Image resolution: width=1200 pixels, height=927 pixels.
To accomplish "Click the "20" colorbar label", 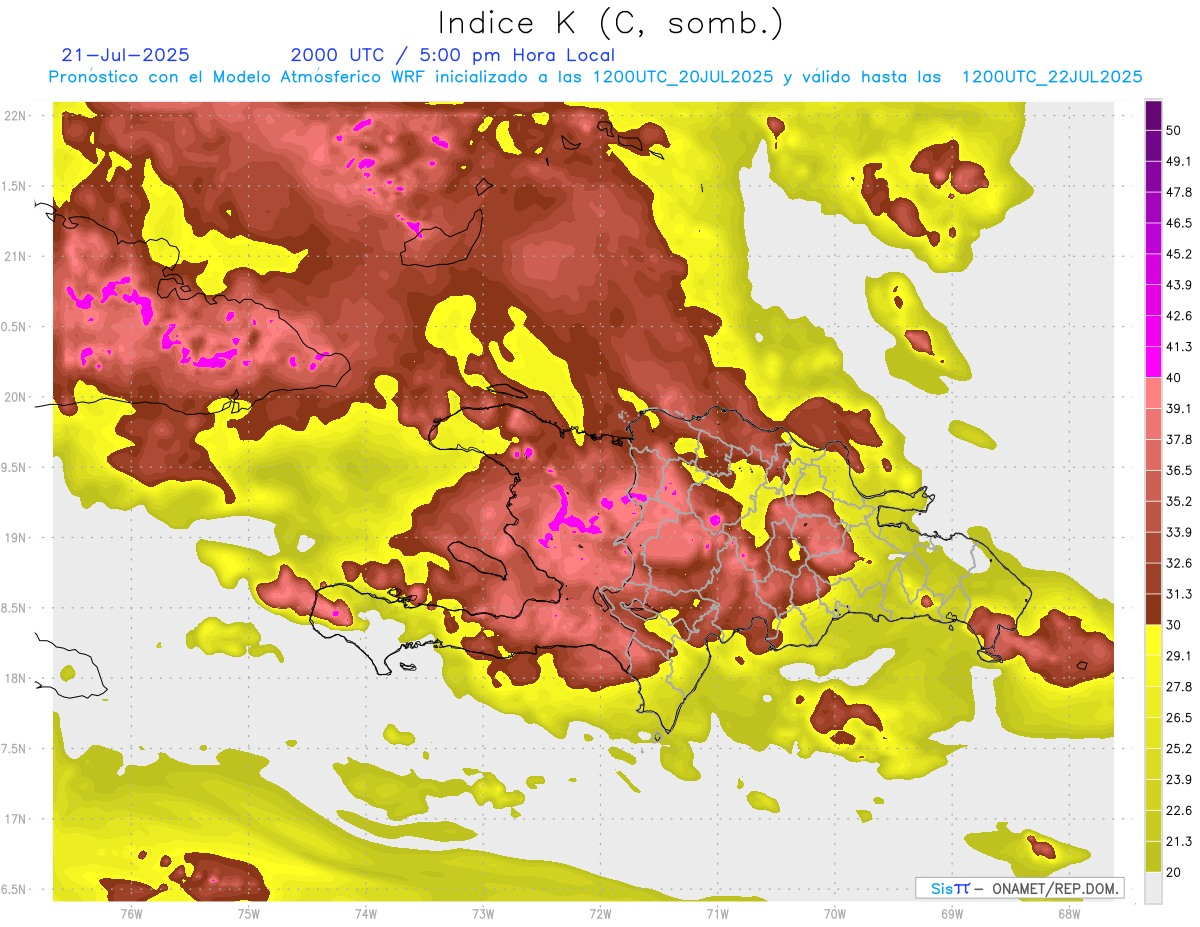I will coord(1174,872).
